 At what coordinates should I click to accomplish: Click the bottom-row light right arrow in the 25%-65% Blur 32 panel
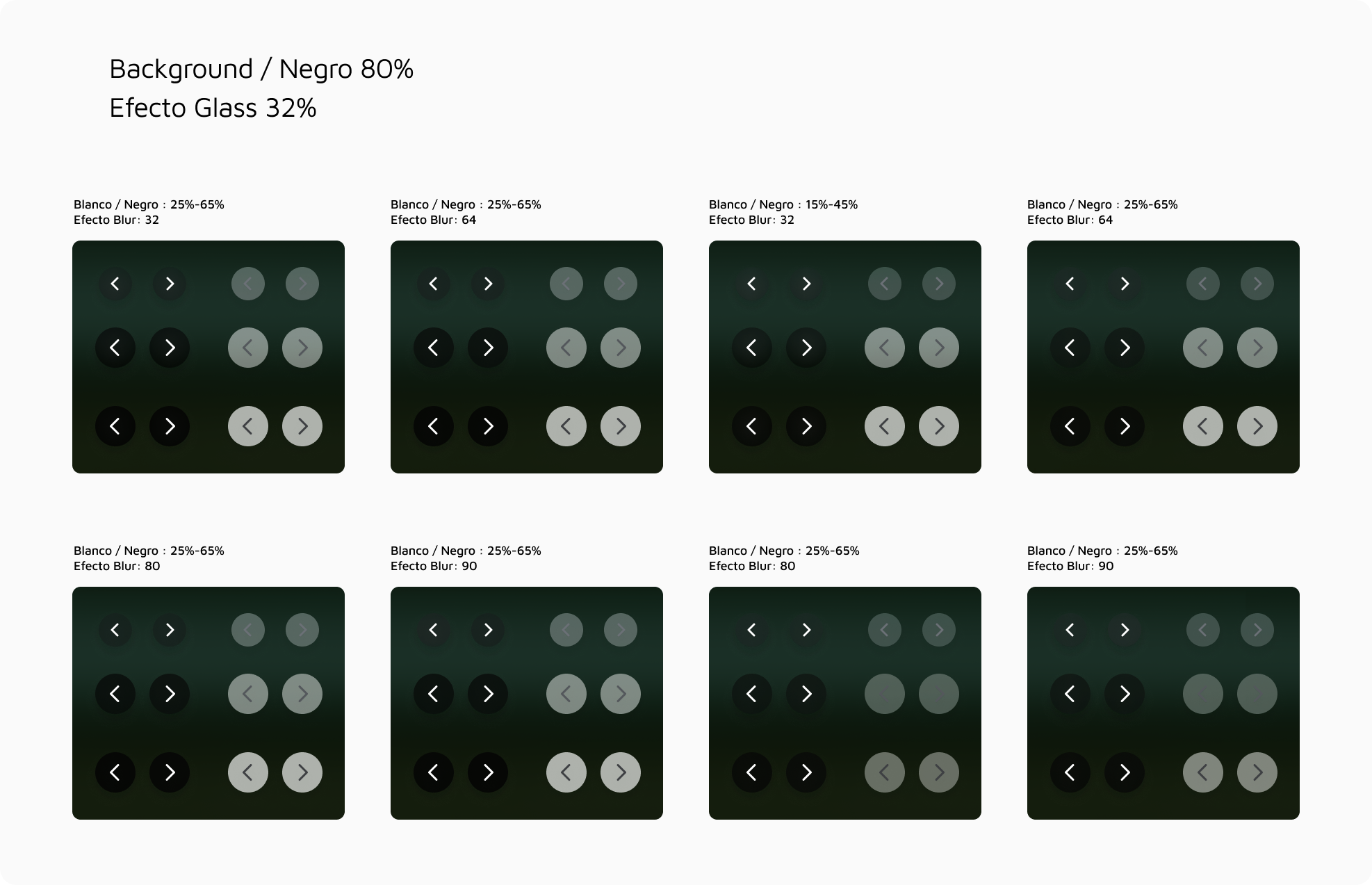click(x=302, y=426)
